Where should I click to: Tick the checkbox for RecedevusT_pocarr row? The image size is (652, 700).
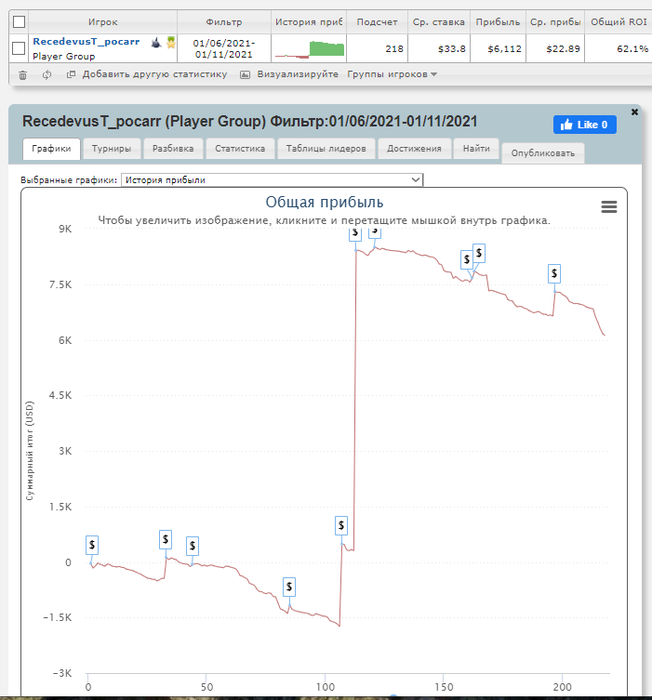[x=18, y=48]
